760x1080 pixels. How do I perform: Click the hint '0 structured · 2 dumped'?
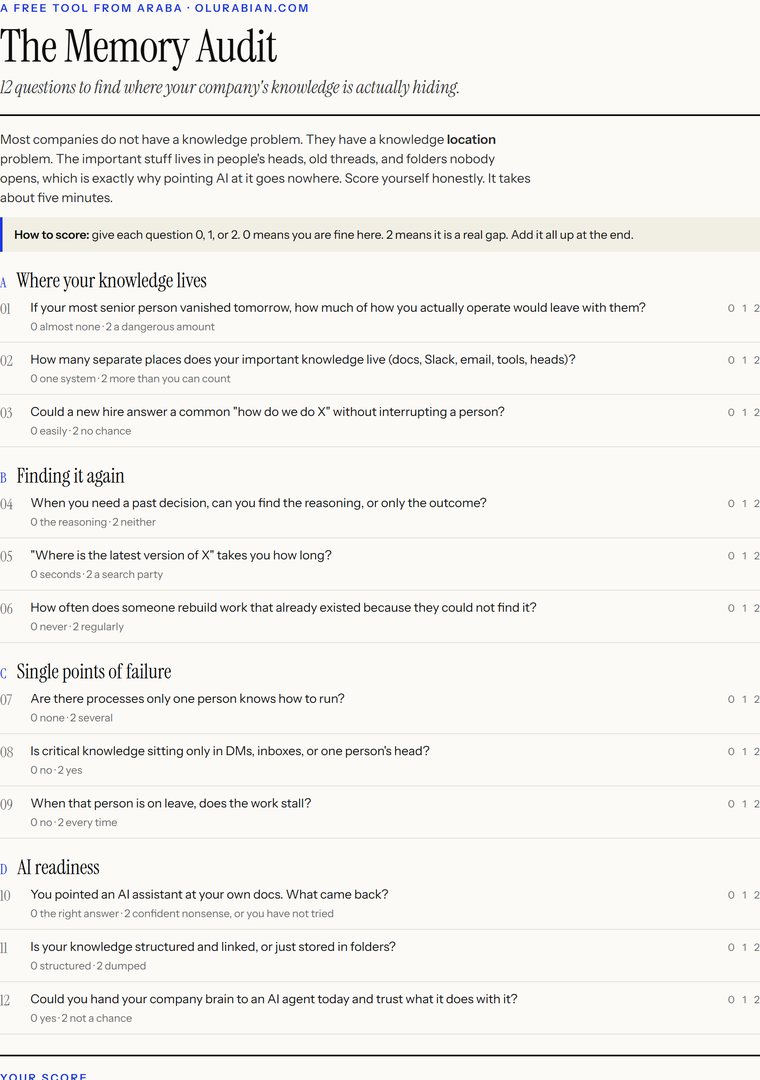(x=88, y=966)
